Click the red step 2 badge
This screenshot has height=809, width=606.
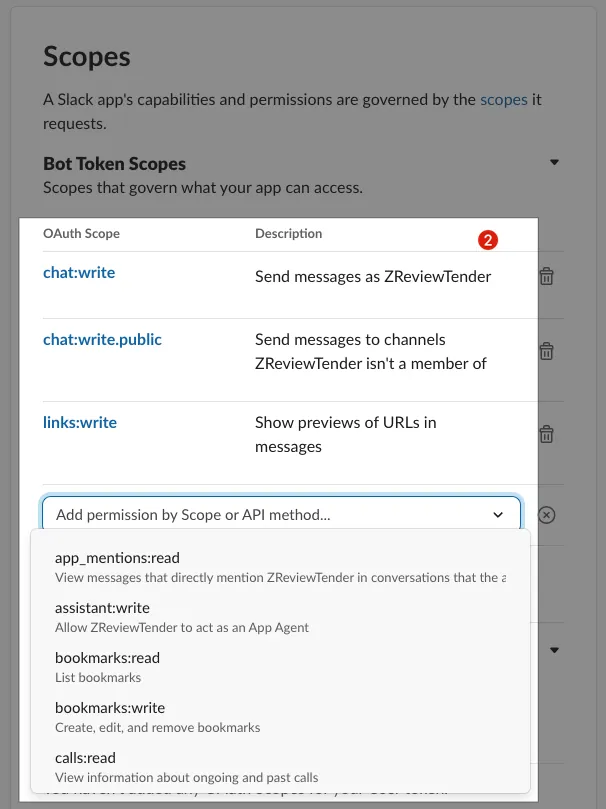pyautogui.click(x=487, y=240)
